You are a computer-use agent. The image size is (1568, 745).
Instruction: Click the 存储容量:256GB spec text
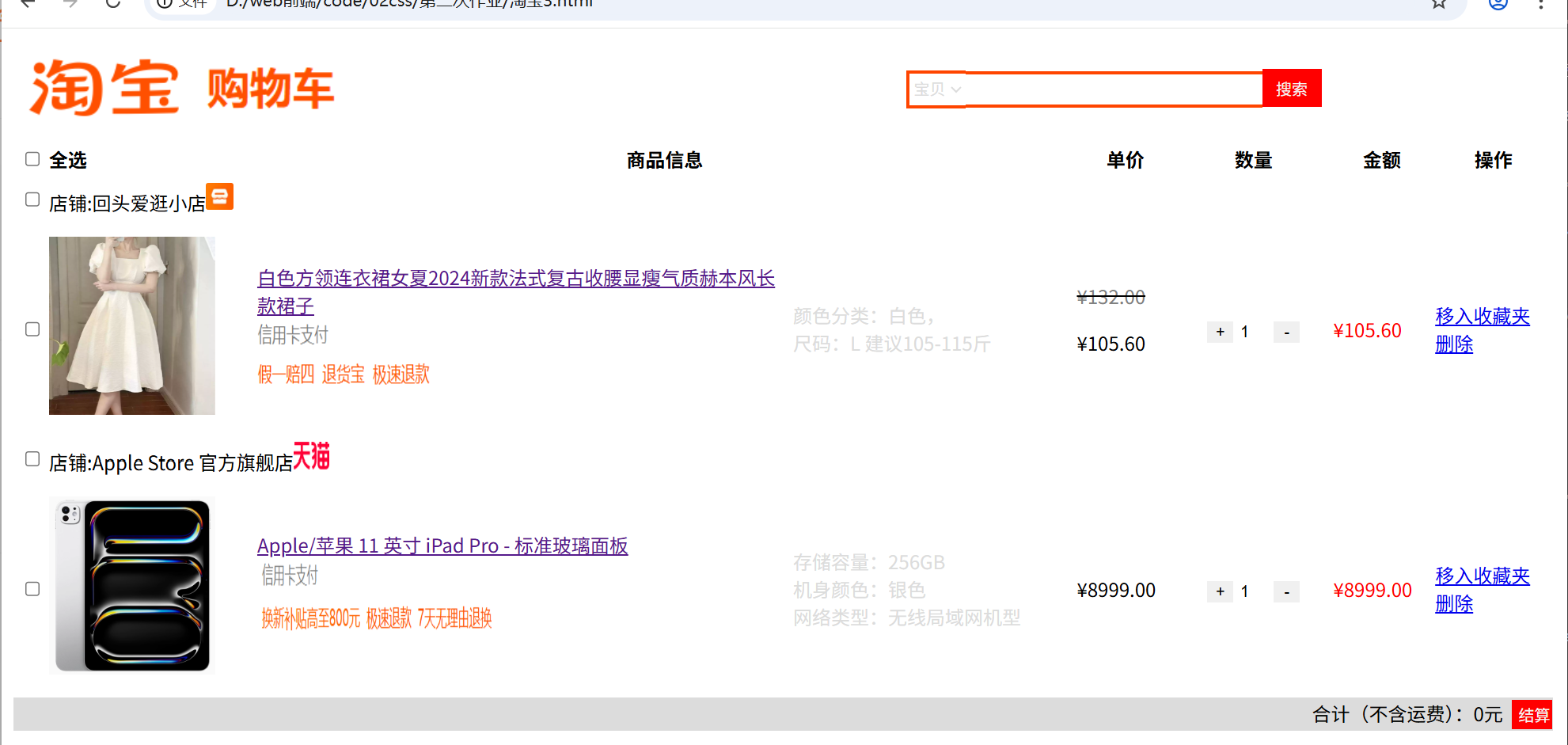[x=869, y=563]
